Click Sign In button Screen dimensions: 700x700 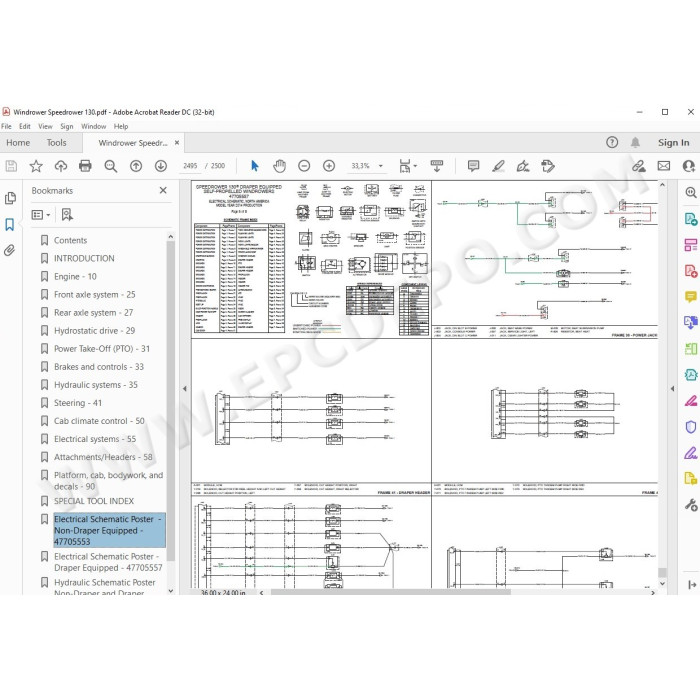click(x=673, y=142)
